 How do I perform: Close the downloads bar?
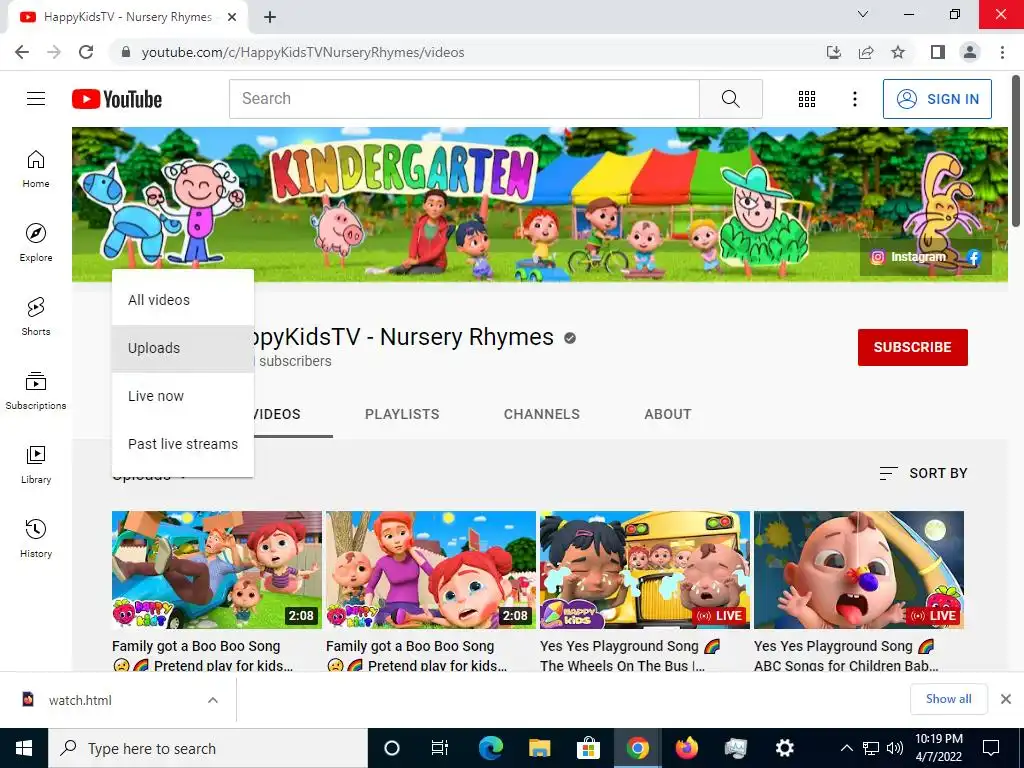point(1006,699)
